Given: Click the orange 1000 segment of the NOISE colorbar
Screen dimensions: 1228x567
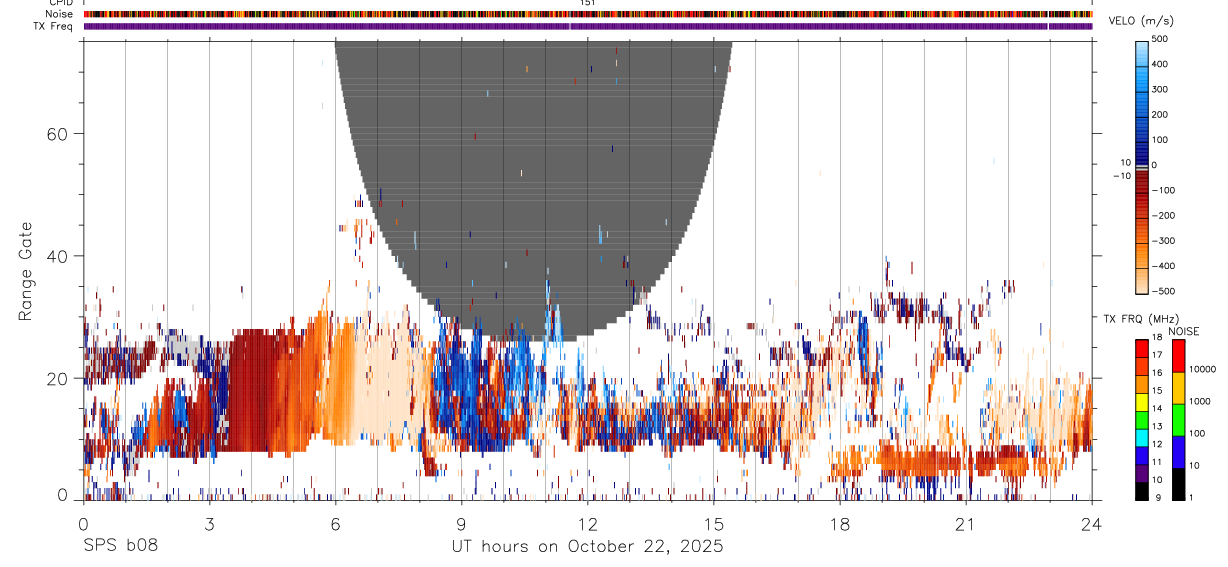Looking at the screenshot, I should coord(1178,387).
